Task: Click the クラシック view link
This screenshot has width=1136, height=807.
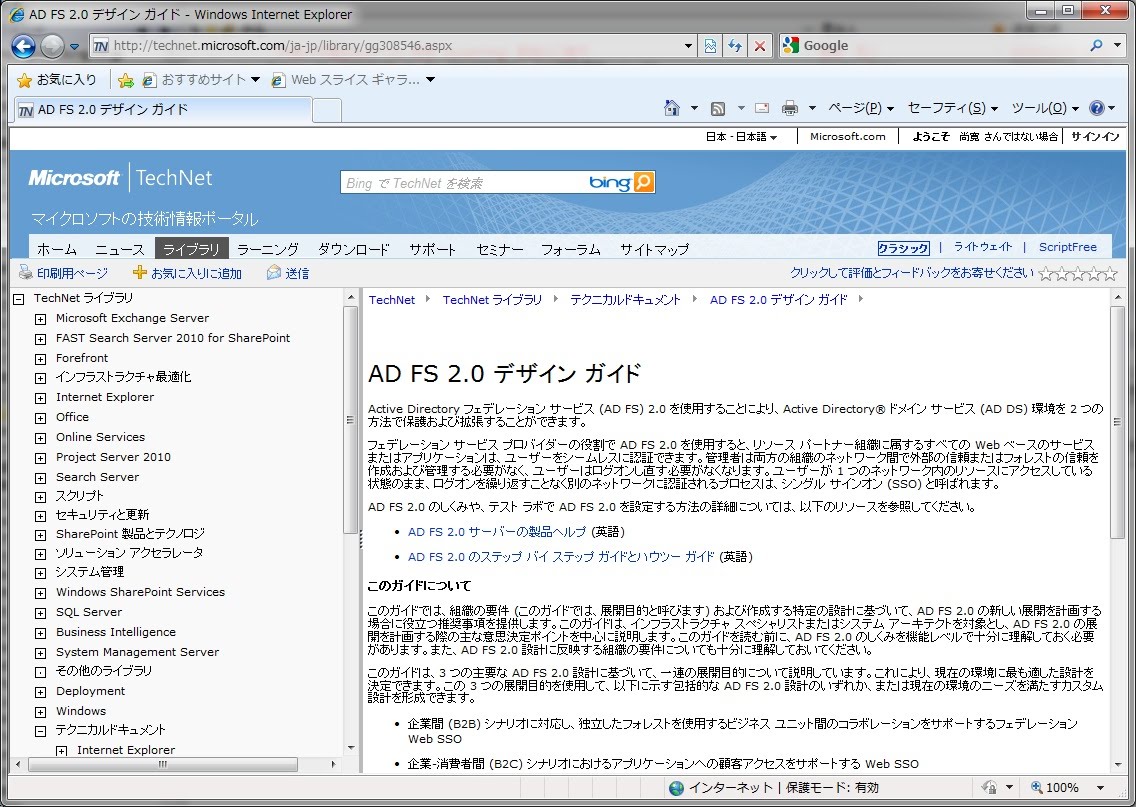Action: point(903,248)
